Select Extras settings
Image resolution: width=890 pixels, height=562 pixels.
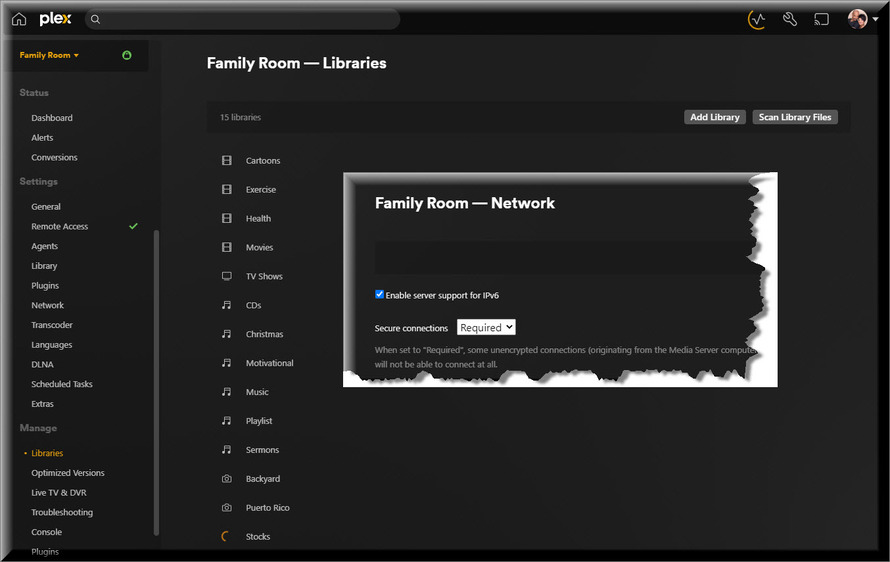(42, 404)
